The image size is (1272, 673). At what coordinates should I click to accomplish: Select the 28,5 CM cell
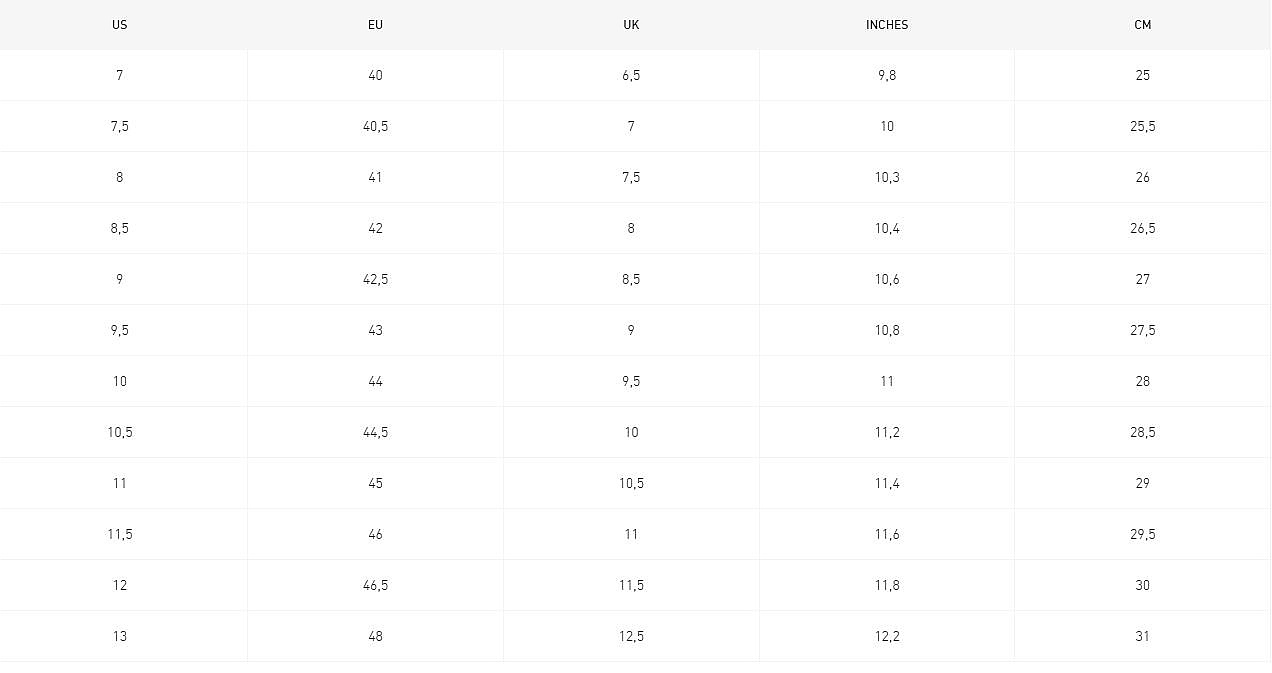(1143, 433)
